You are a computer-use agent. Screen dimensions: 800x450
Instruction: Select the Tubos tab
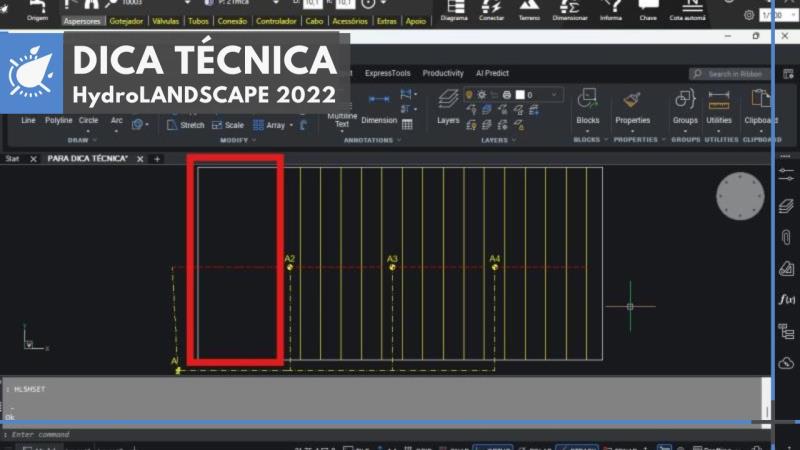(x=198, y=21)
